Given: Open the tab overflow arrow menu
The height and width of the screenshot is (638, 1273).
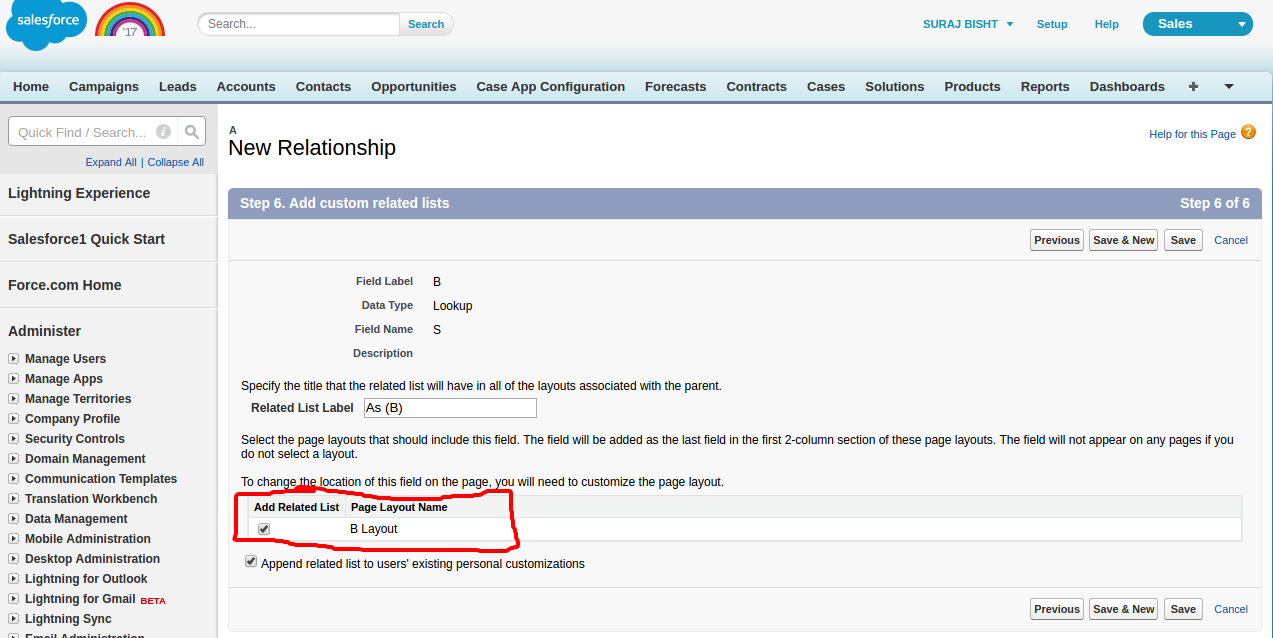Looking at the screenshot, I should [1229, 87].
